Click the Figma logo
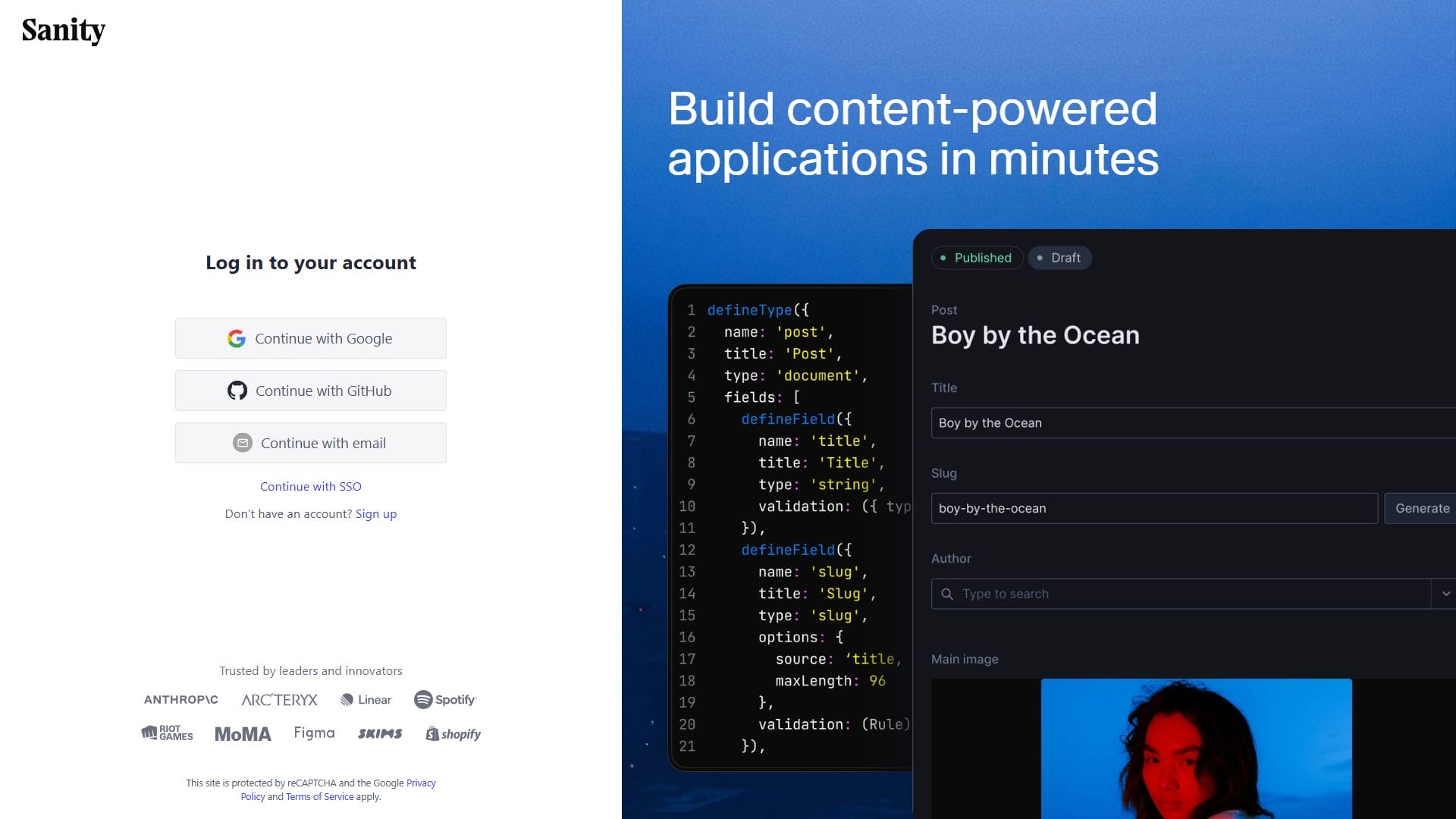Image resolution: width=1456 pixels, height=819 pixels. click(314, 733)
